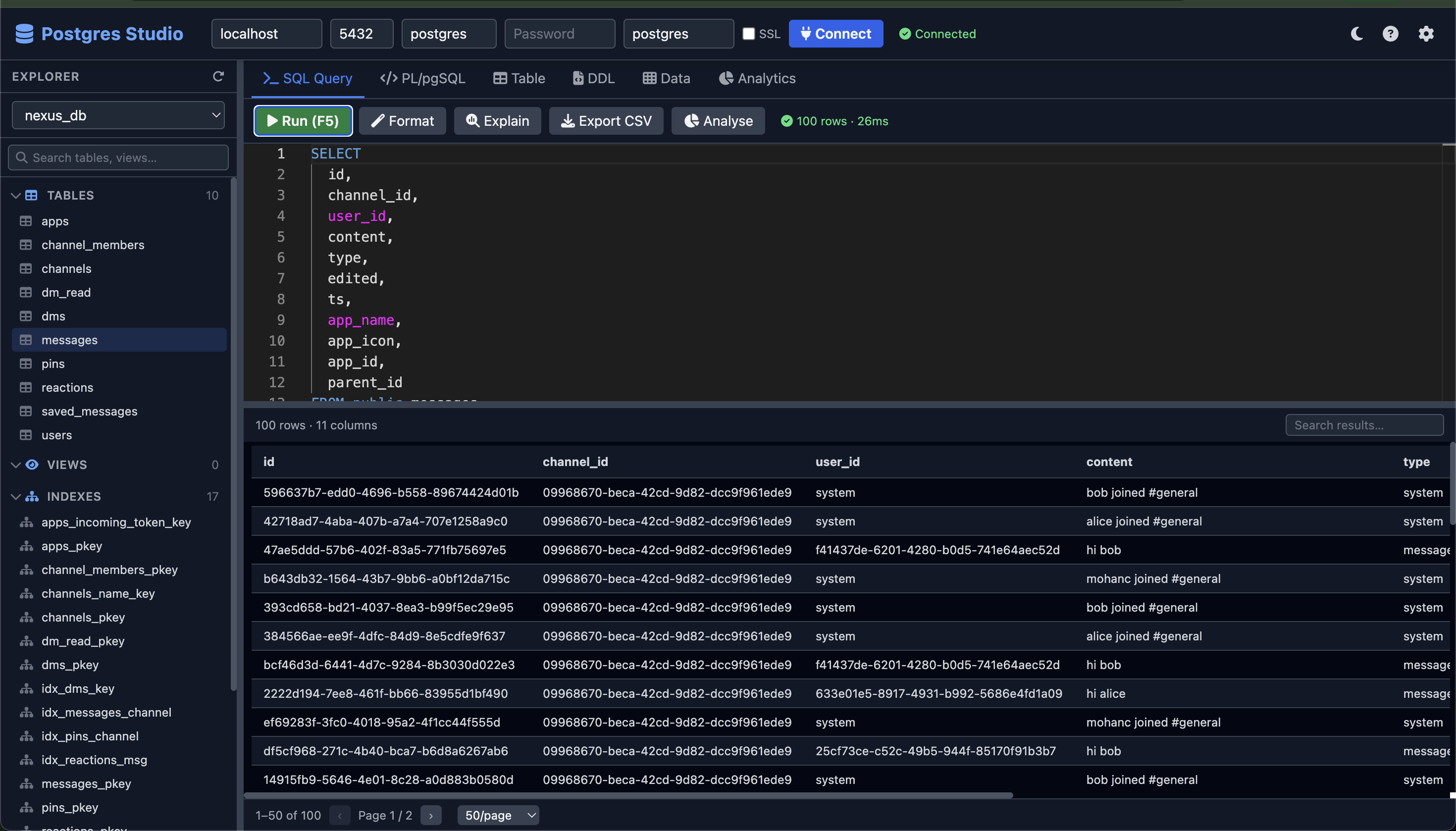Focus the Search tables, views field
The height and width of the screenshot is (831, 1456).
click(x=118, y=157)
